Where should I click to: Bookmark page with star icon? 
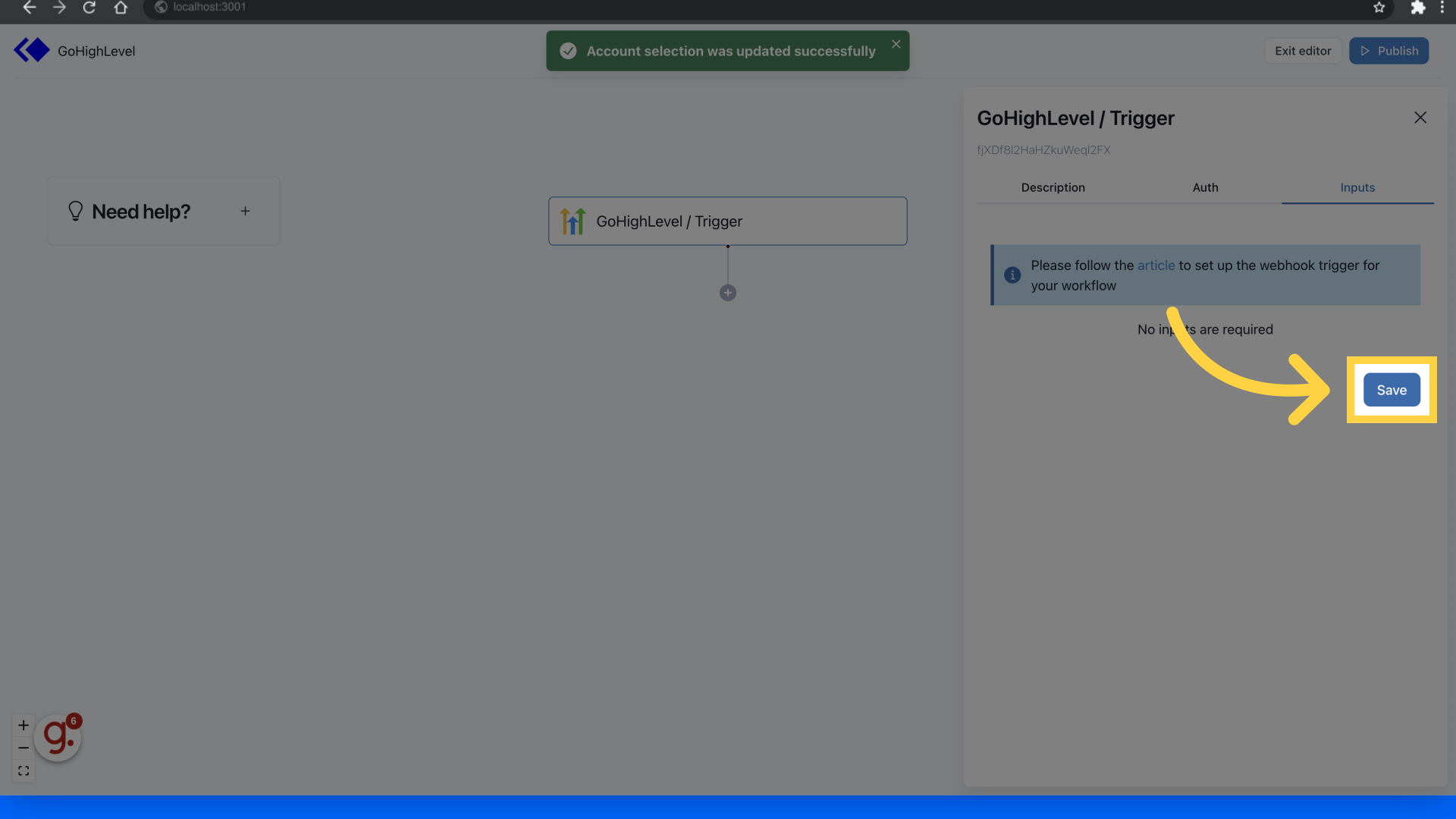pos(1379,8)
